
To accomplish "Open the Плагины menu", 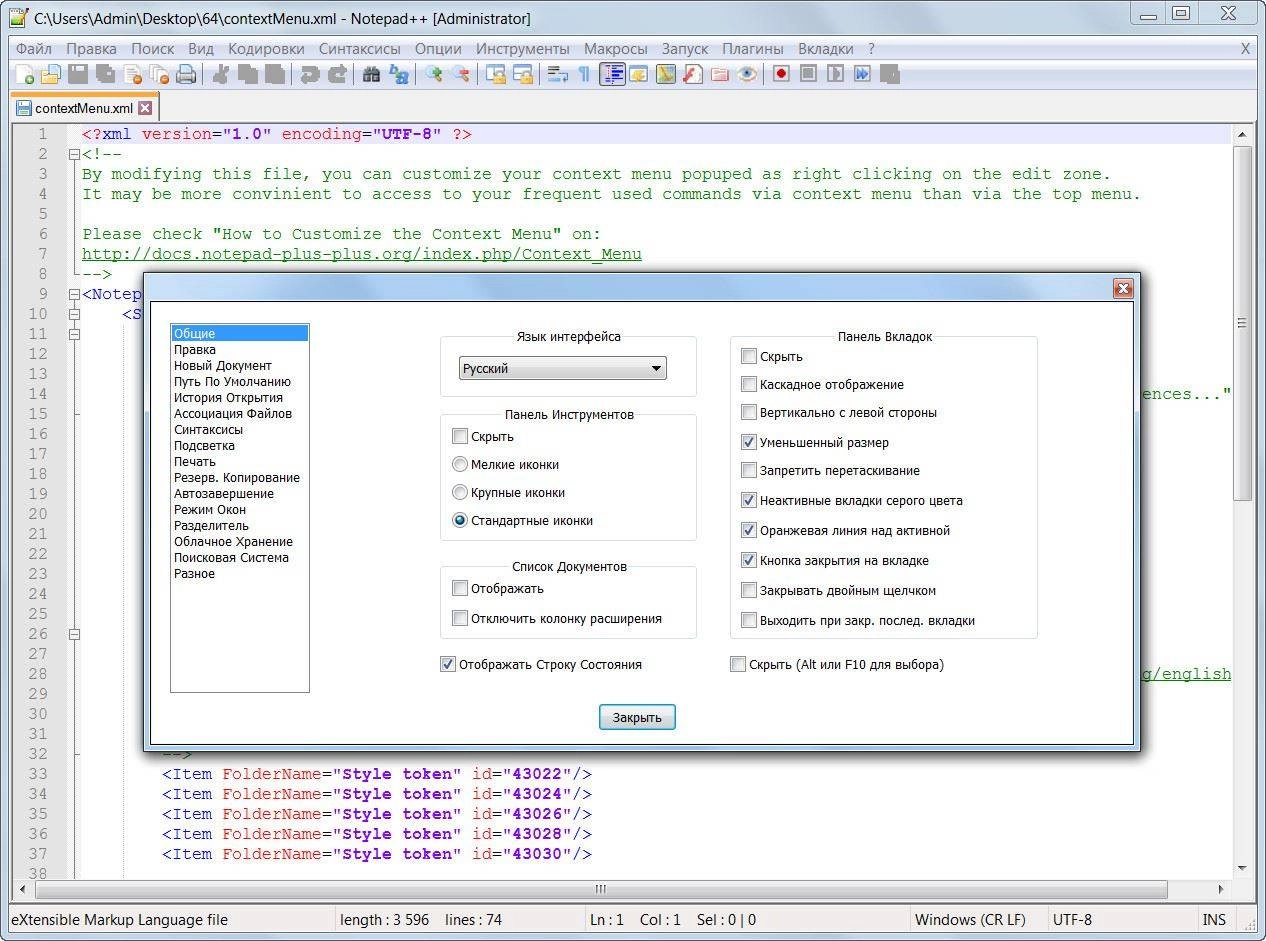I will (754, 48).
